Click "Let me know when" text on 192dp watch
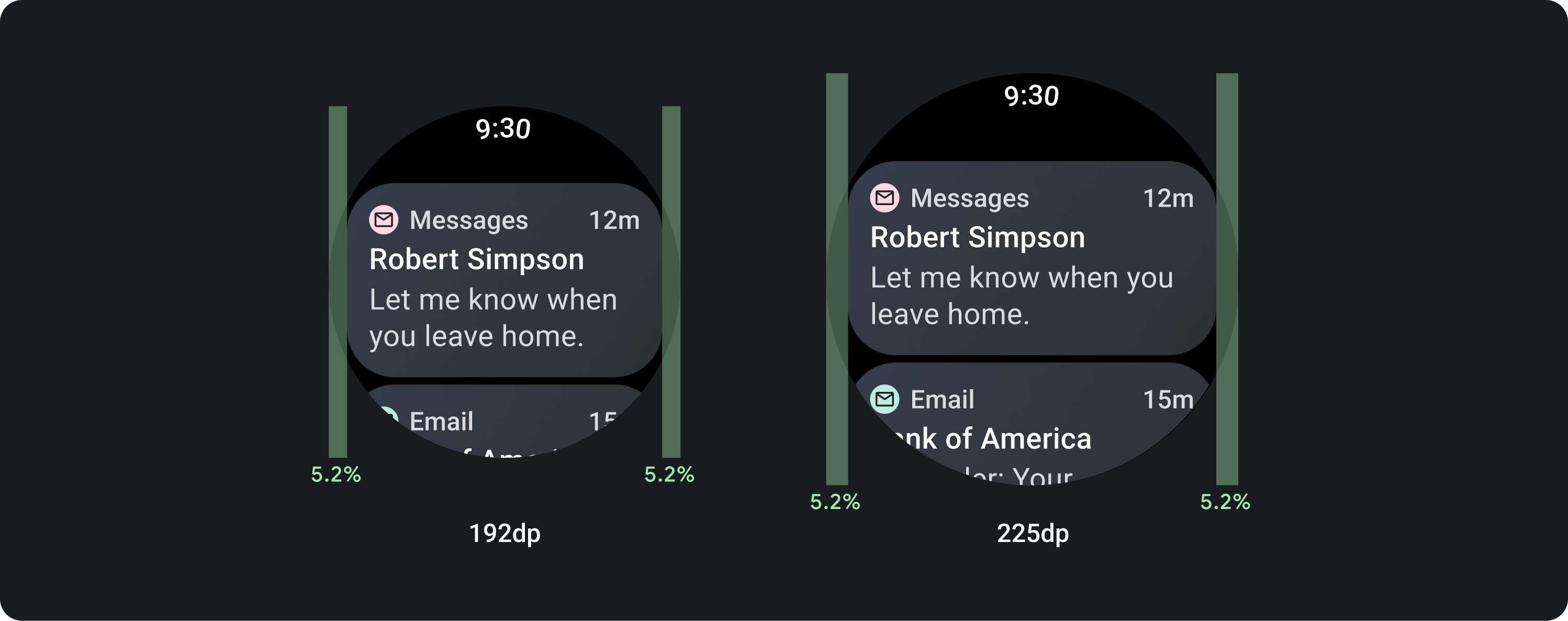The width and height of the screenshot is (1568, 621). (x=493, y=300)
